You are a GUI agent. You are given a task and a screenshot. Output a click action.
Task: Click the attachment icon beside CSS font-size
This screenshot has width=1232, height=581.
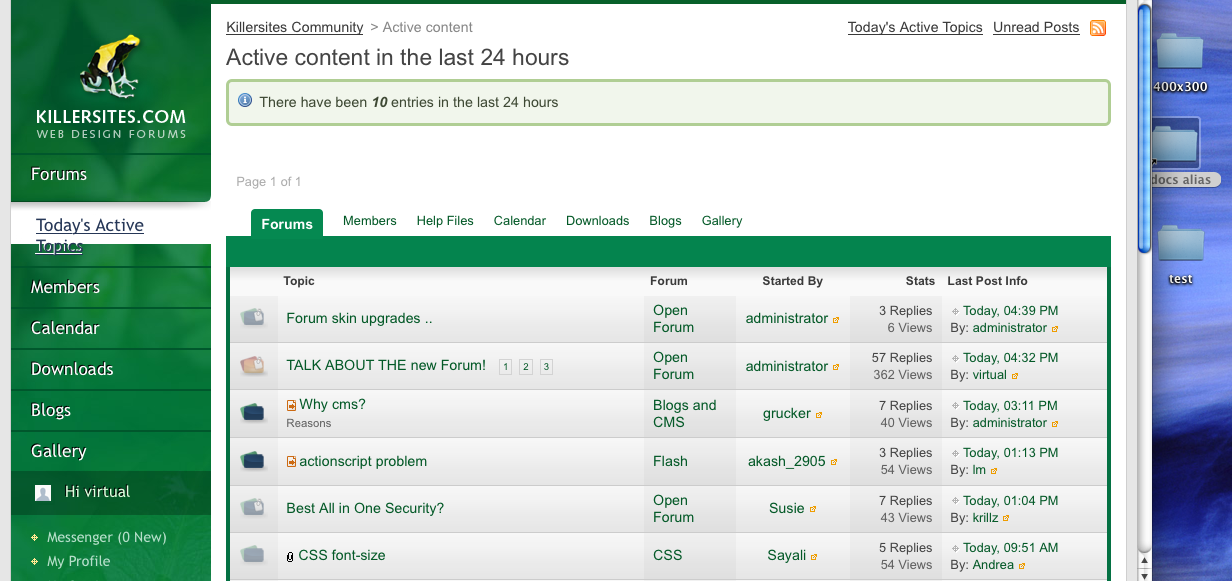tap(290, 556)
